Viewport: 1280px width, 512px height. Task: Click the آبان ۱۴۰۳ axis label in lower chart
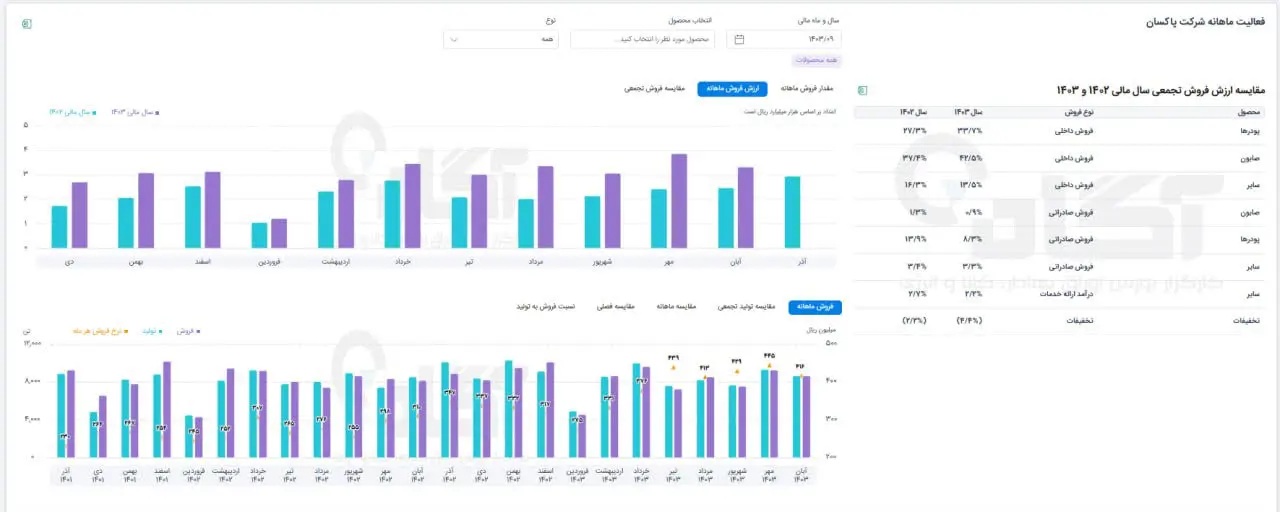(802, 473)
